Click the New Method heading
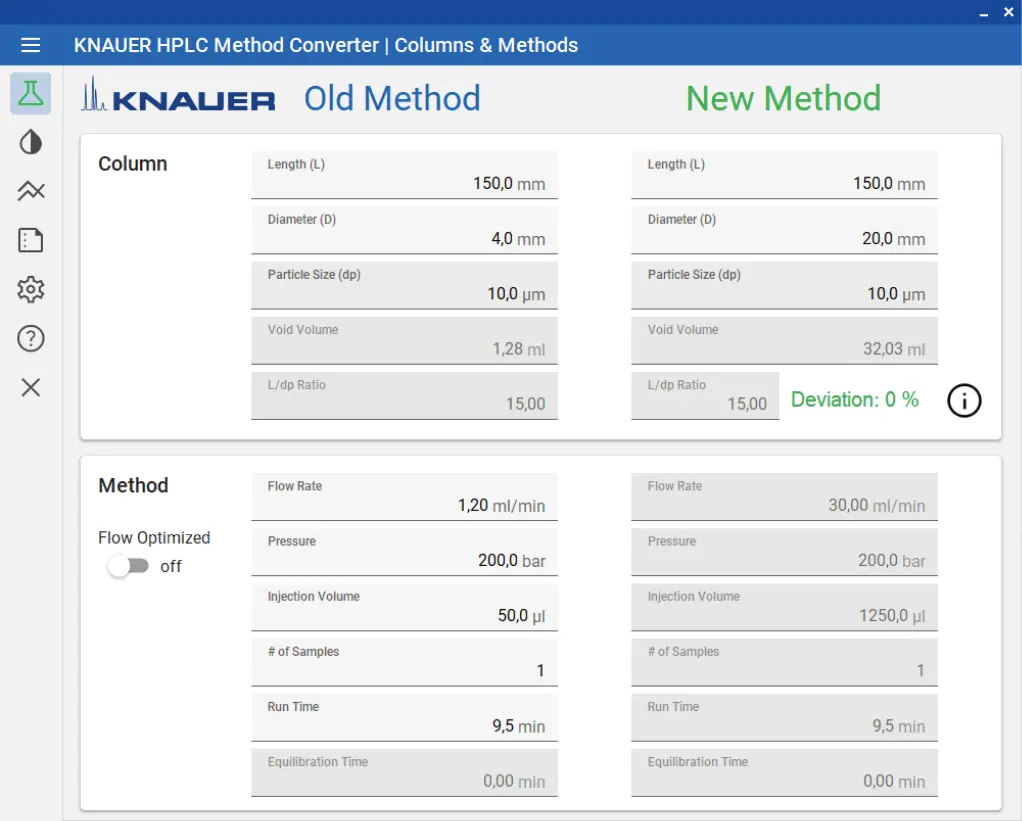Image resolution: width=1022 pixels, height=821 pixels. [x=783, y=98]
